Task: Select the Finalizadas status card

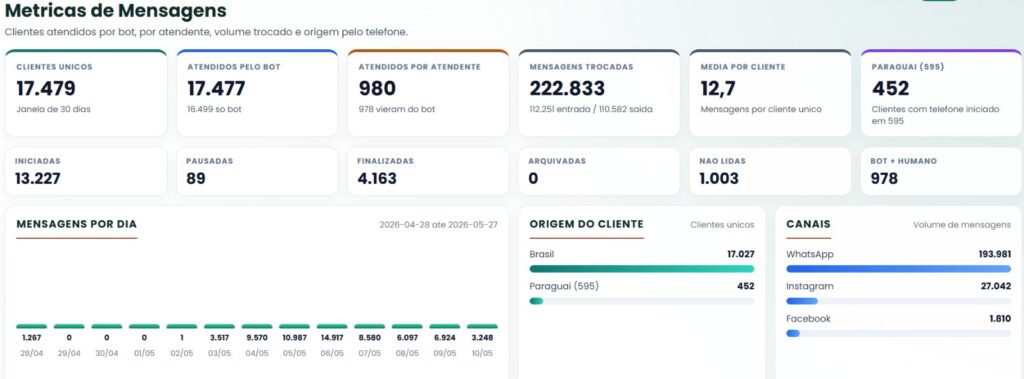Action: click(x=428, y=171)
